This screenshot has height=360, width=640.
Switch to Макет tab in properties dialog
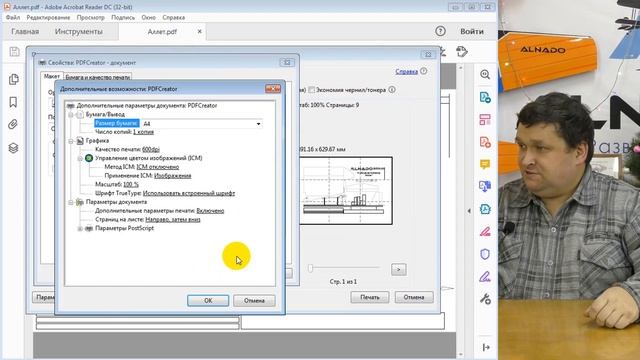coord(52,76)
